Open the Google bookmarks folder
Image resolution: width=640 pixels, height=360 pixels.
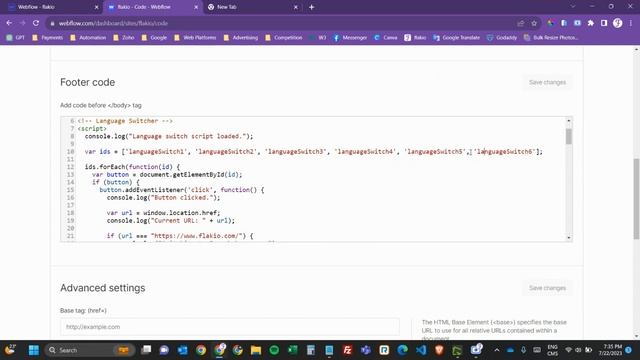tap(154, 38)
